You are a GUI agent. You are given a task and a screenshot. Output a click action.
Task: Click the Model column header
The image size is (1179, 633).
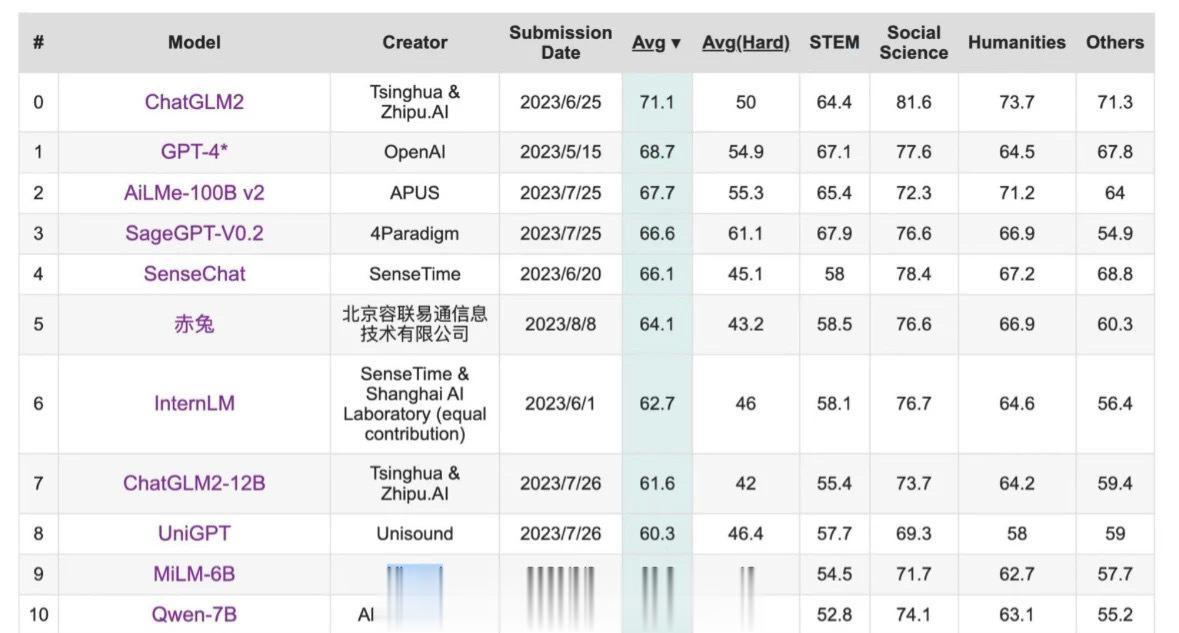click(193, 42)
